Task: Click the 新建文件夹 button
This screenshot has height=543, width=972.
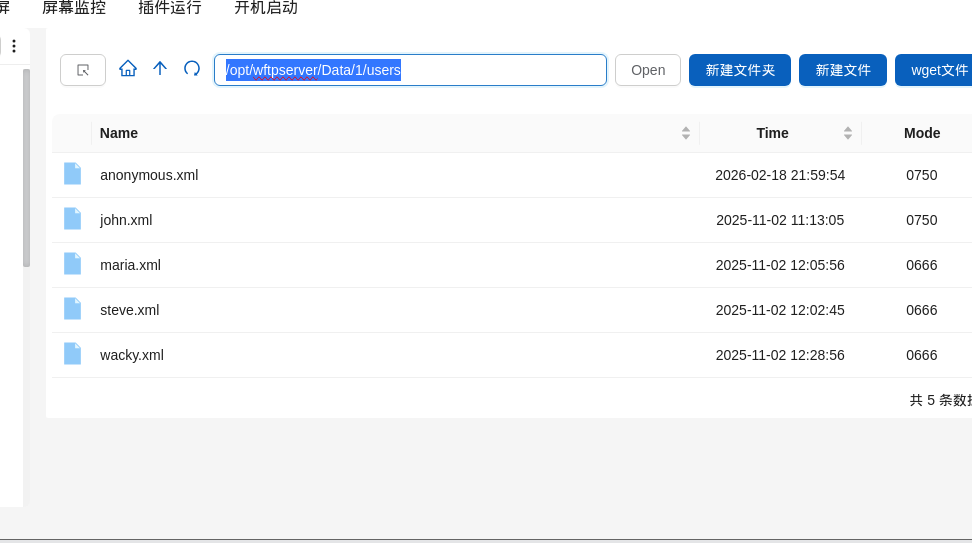Action: pos(740,70)
